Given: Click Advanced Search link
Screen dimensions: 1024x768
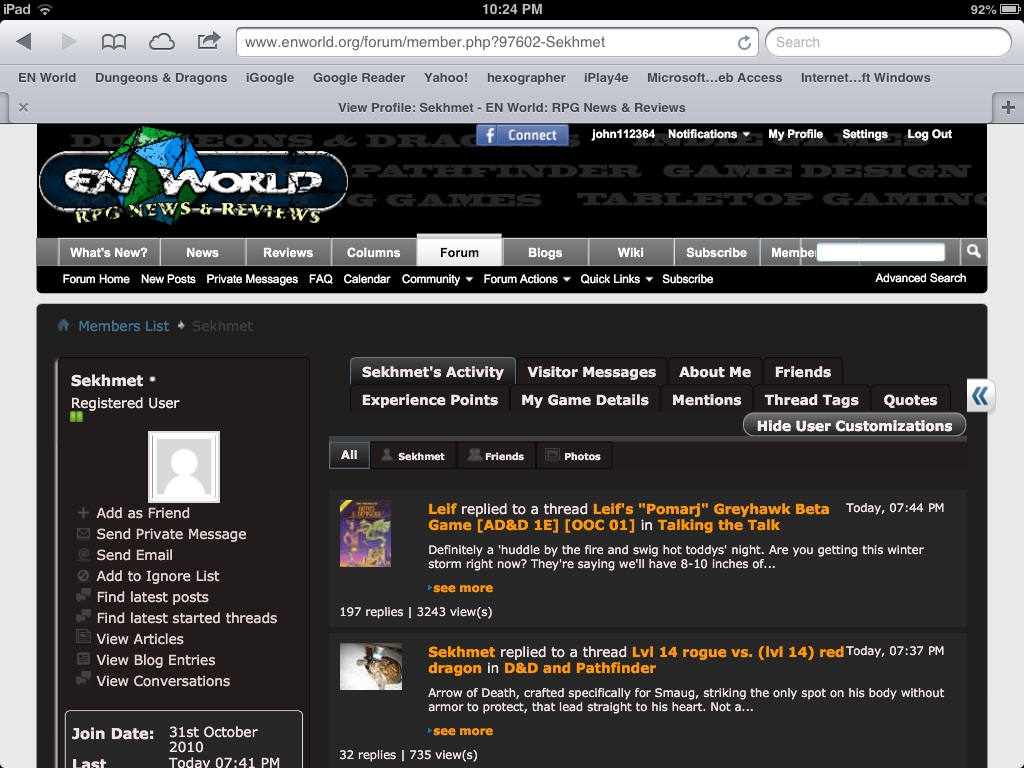Looking at the screenshot, I should point(920,278).
